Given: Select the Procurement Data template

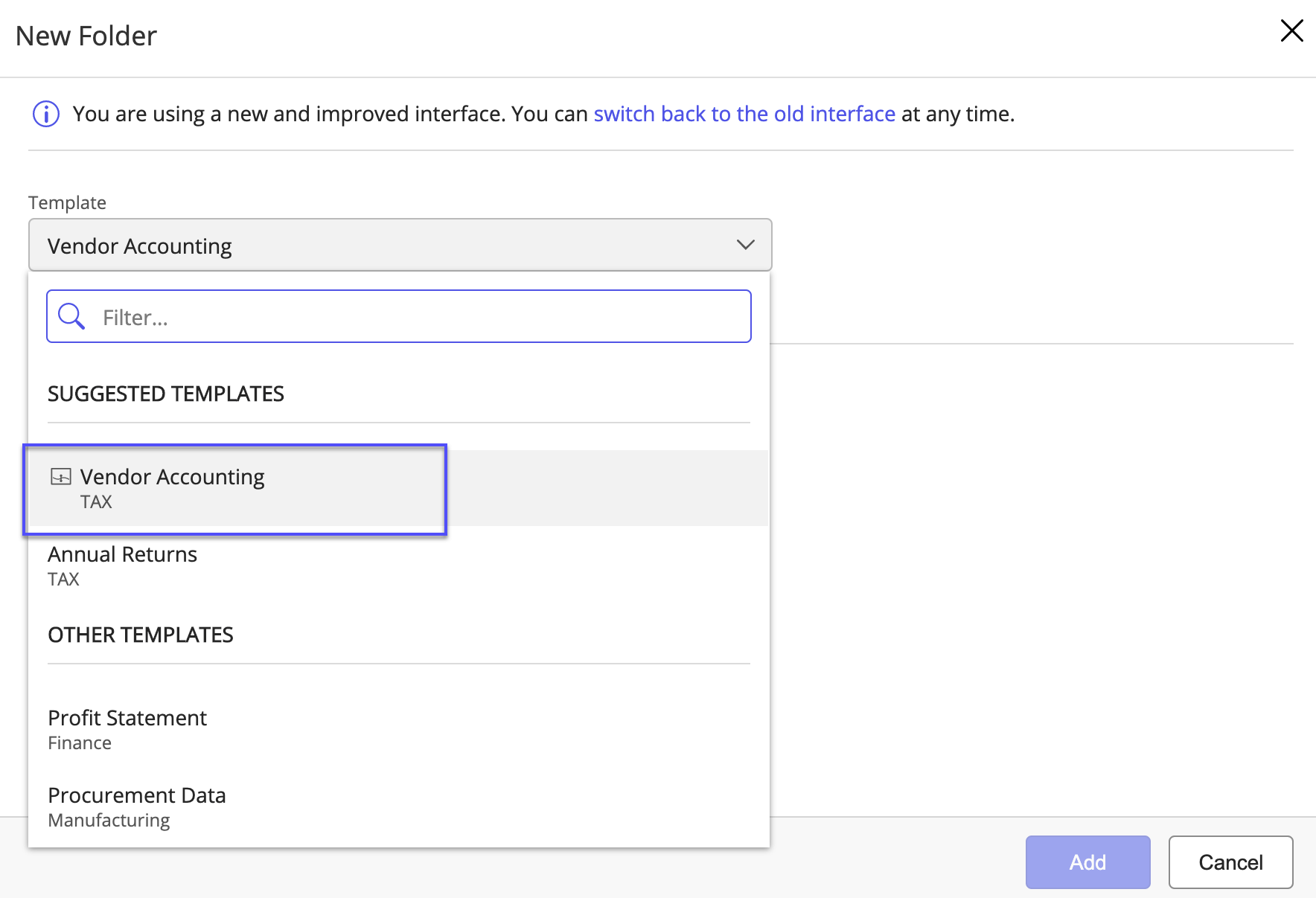Looking at the screenshot, I should point(137,796).
